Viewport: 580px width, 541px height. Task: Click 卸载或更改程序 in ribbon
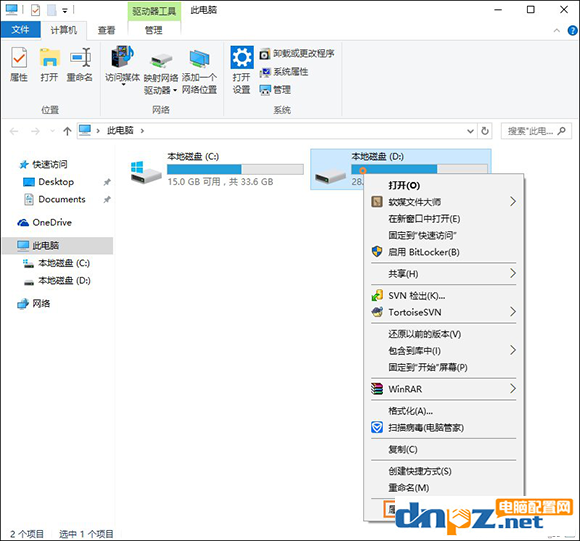297,54
